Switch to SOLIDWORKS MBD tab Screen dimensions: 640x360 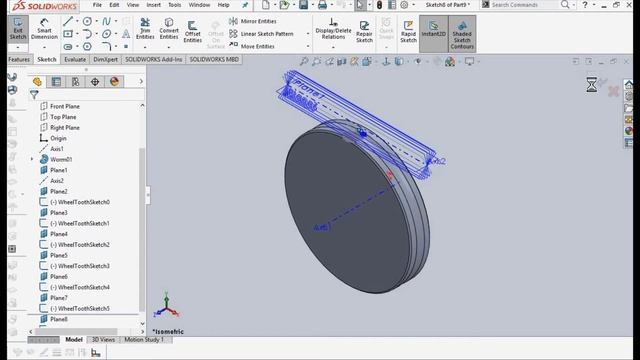[214, 60]
